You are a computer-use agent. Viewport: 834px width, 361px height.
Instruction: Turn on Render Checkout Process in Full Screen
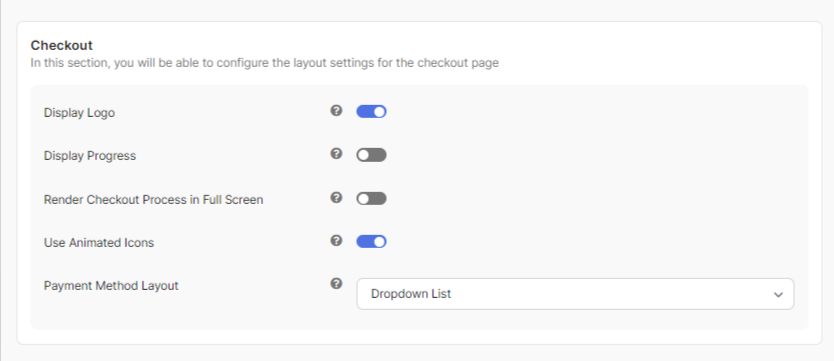coord(371,199)
